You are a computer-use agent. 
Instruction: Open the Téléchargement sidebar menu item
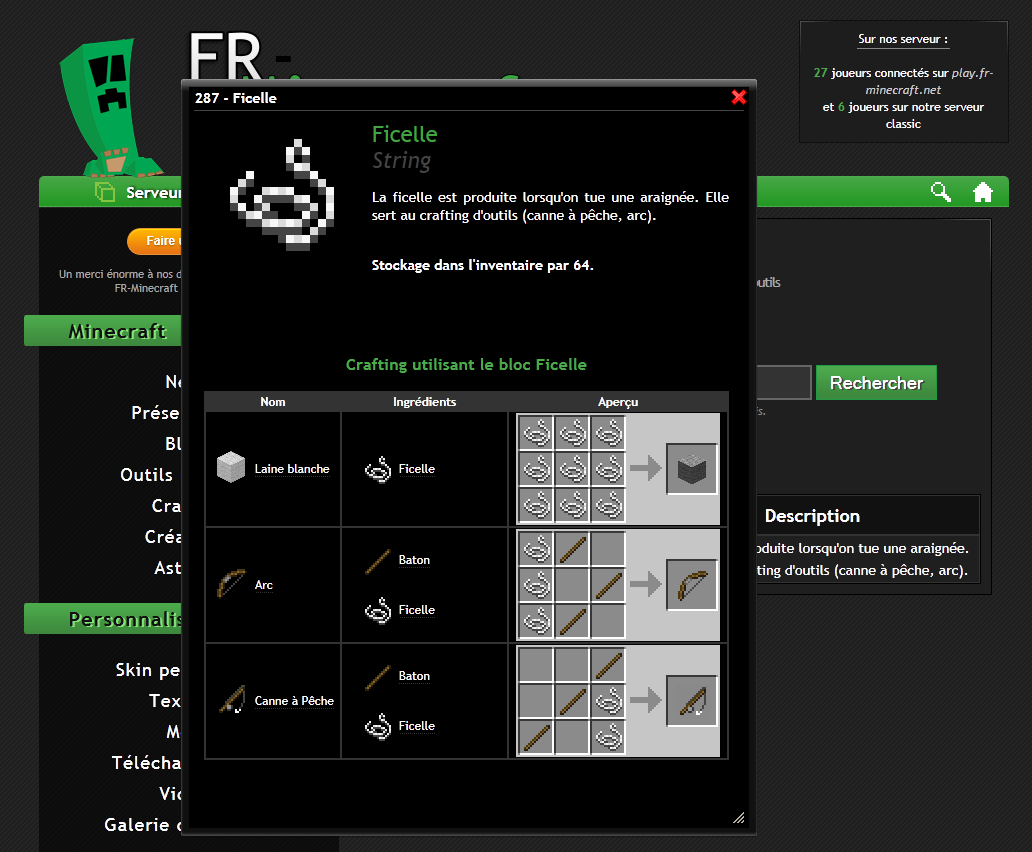(x=146, y=763)
